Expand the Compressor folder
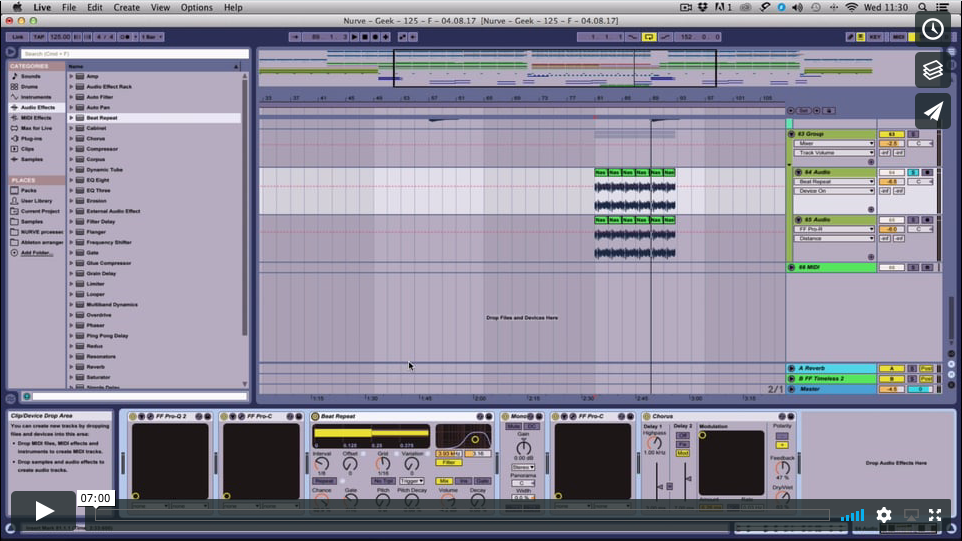 coord(71,149)
